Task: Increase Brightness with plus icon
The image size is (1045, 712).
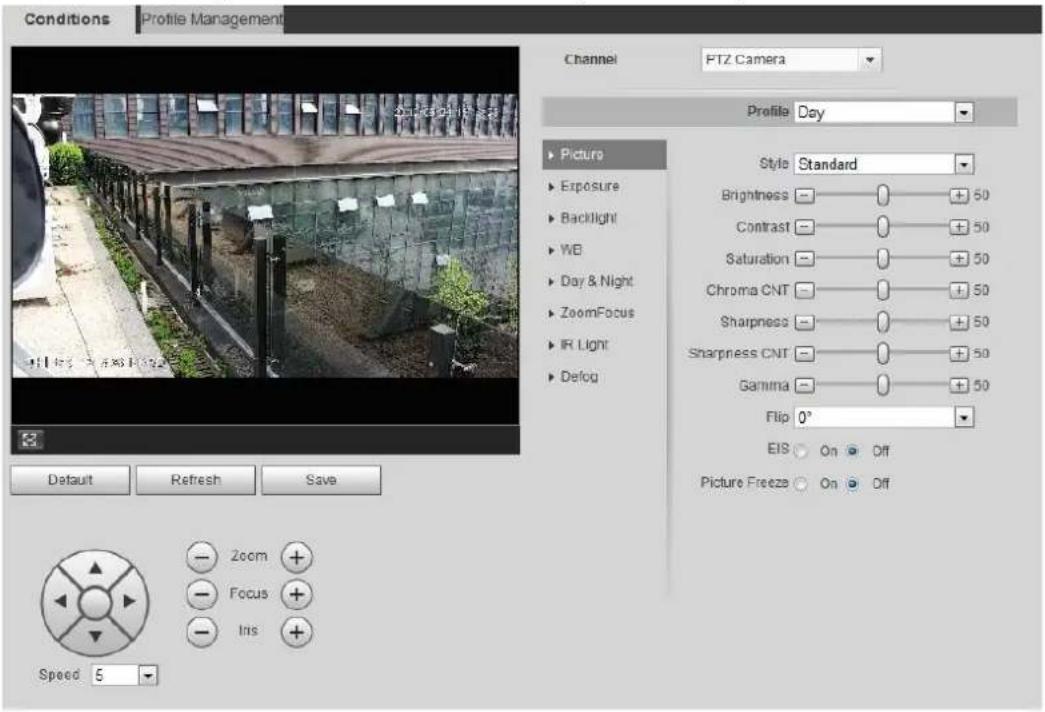Action: pyautogui.click(x=959, y=195)
